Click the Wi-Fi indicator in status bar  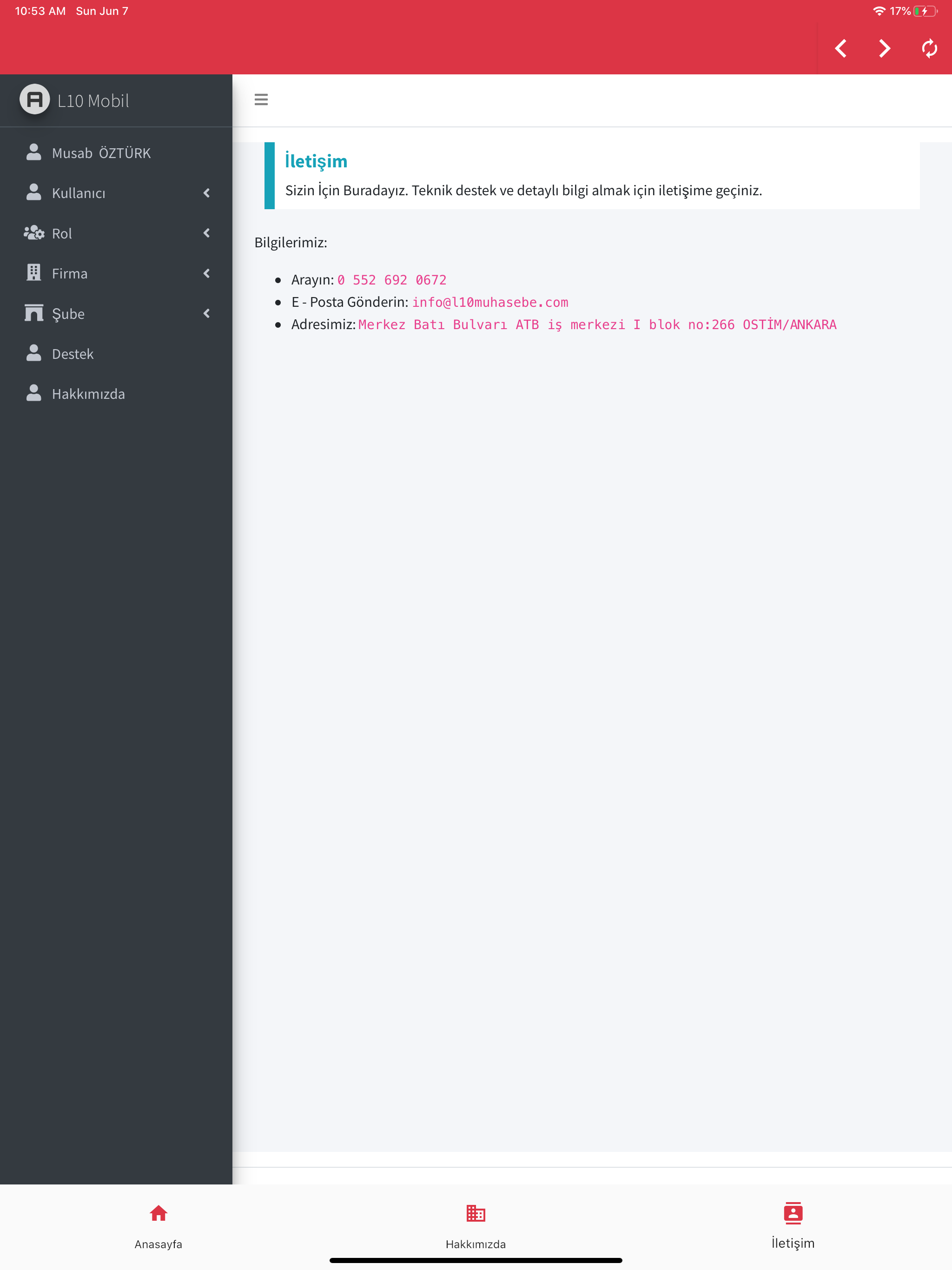point(879,11)
